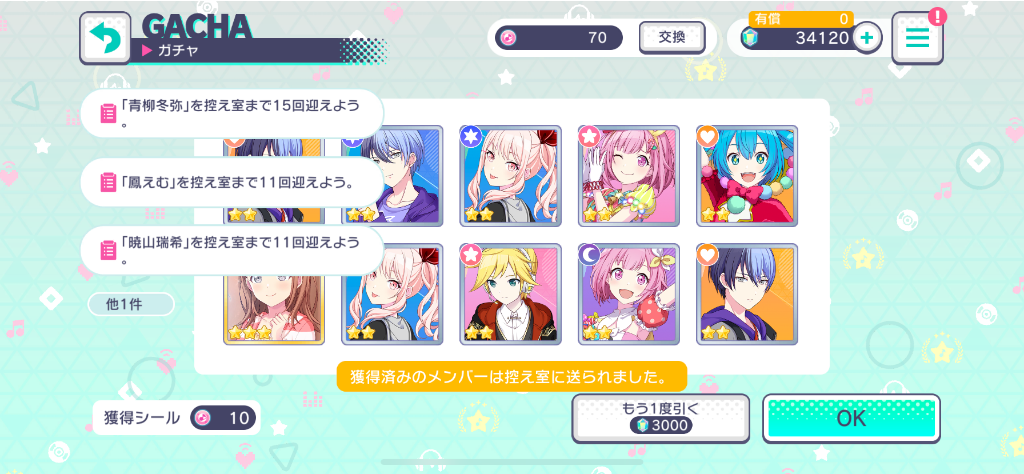Confirm results with the OK button
This screenshot has width=1024, height=474.
click(x=852, y=419)
